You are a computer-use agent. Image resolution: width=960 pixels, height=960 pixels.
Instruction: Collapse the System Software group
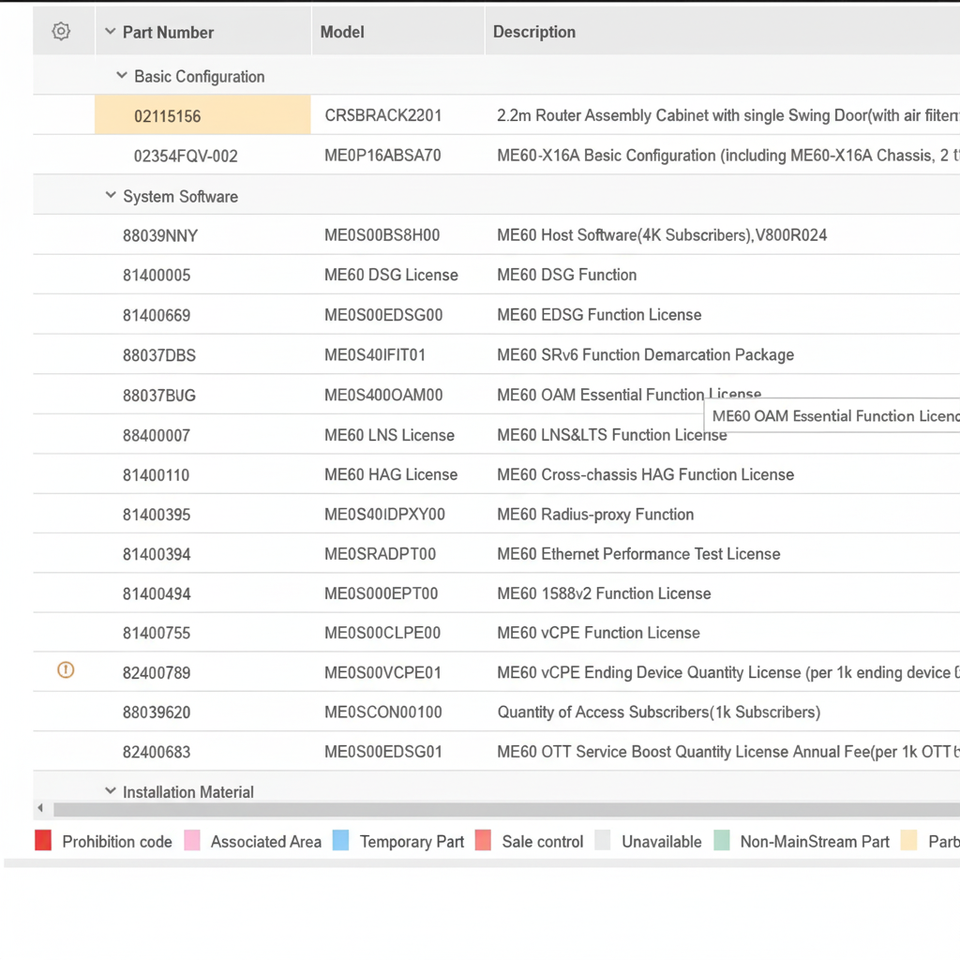[110, 196]
